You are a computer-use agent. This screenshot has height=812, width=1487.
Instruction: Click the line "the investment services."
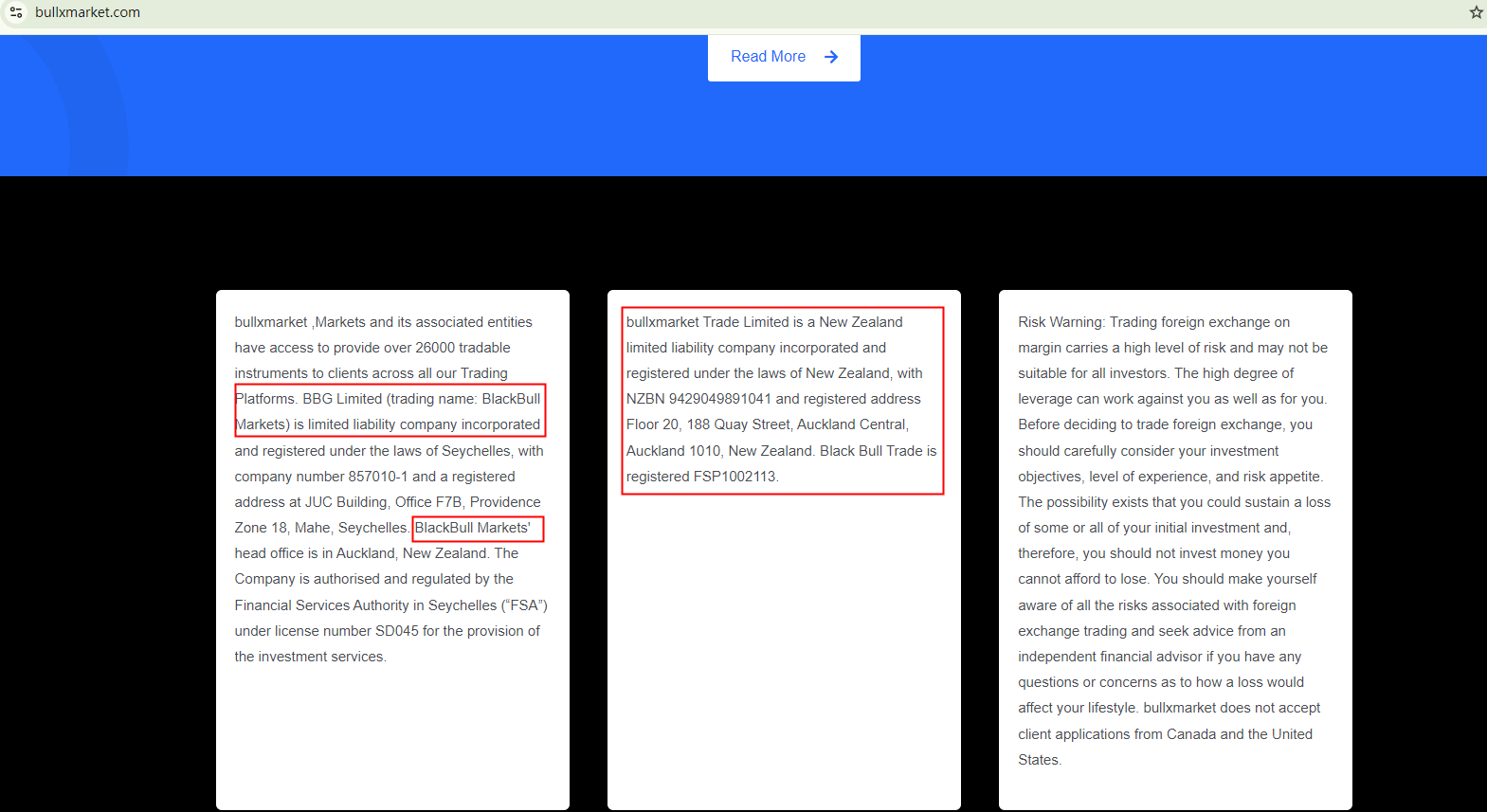pos(311,657)
